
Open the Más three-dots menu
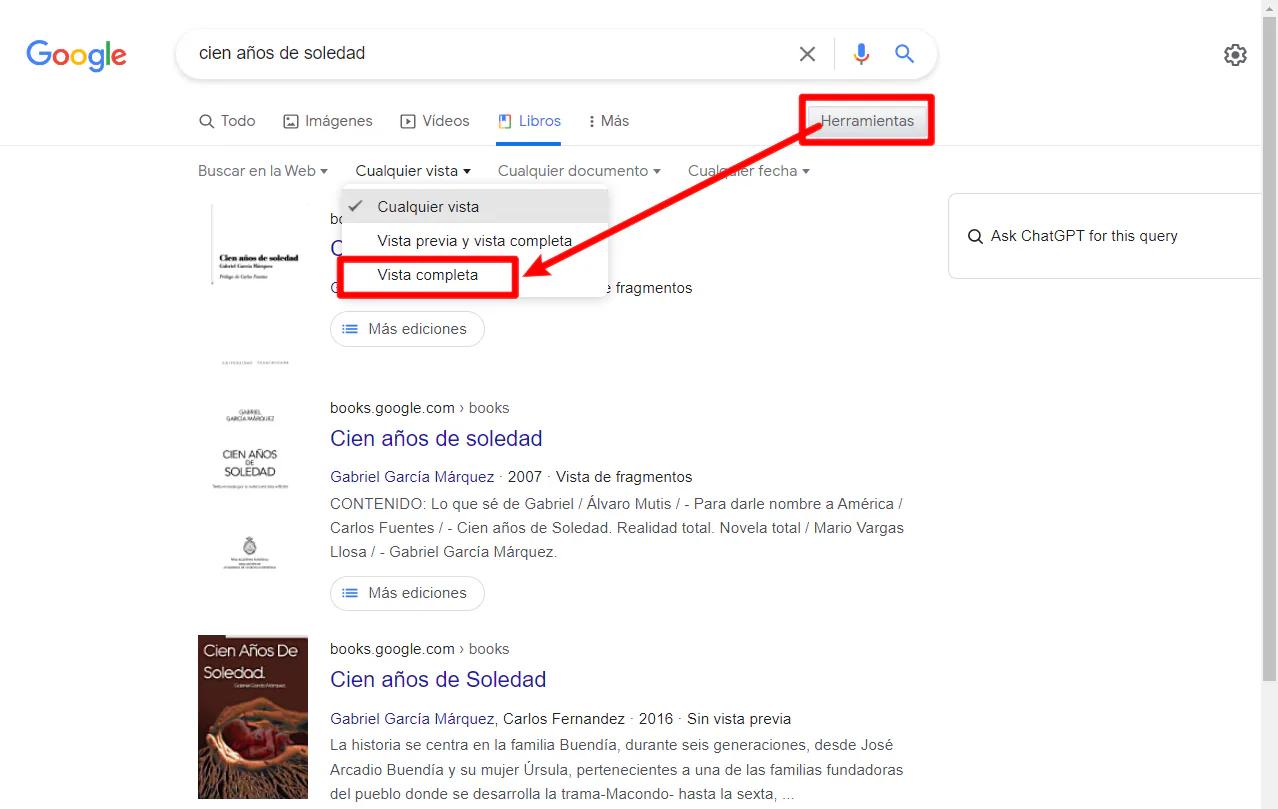(x=608, y=121)
